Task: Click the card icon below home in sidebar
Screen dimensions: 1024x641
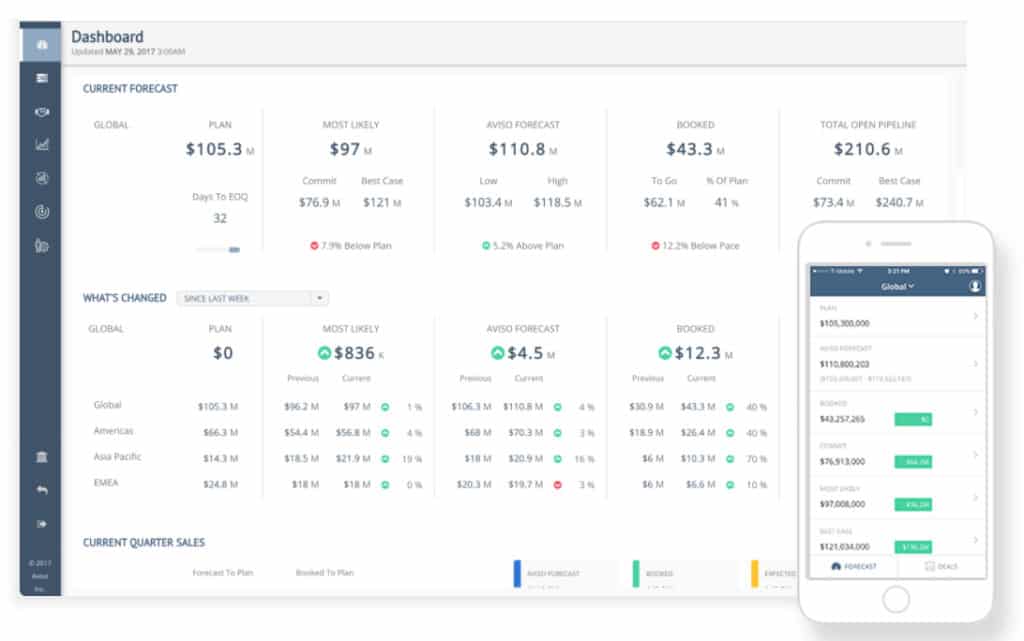Action: (41, 78)
